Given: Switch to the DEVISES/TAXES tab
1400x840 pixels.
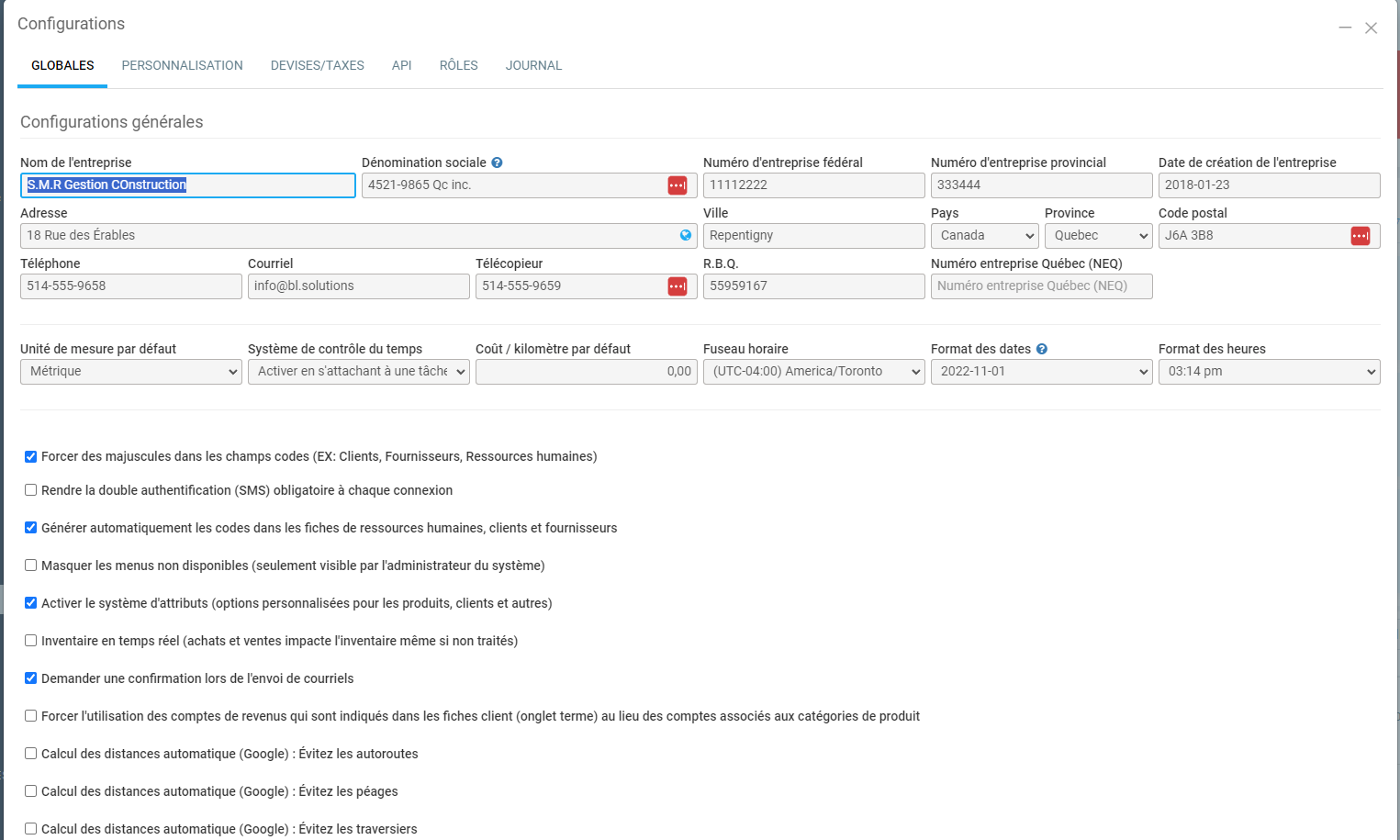Looking at the screenshot, I should click(x=317, y=65).
